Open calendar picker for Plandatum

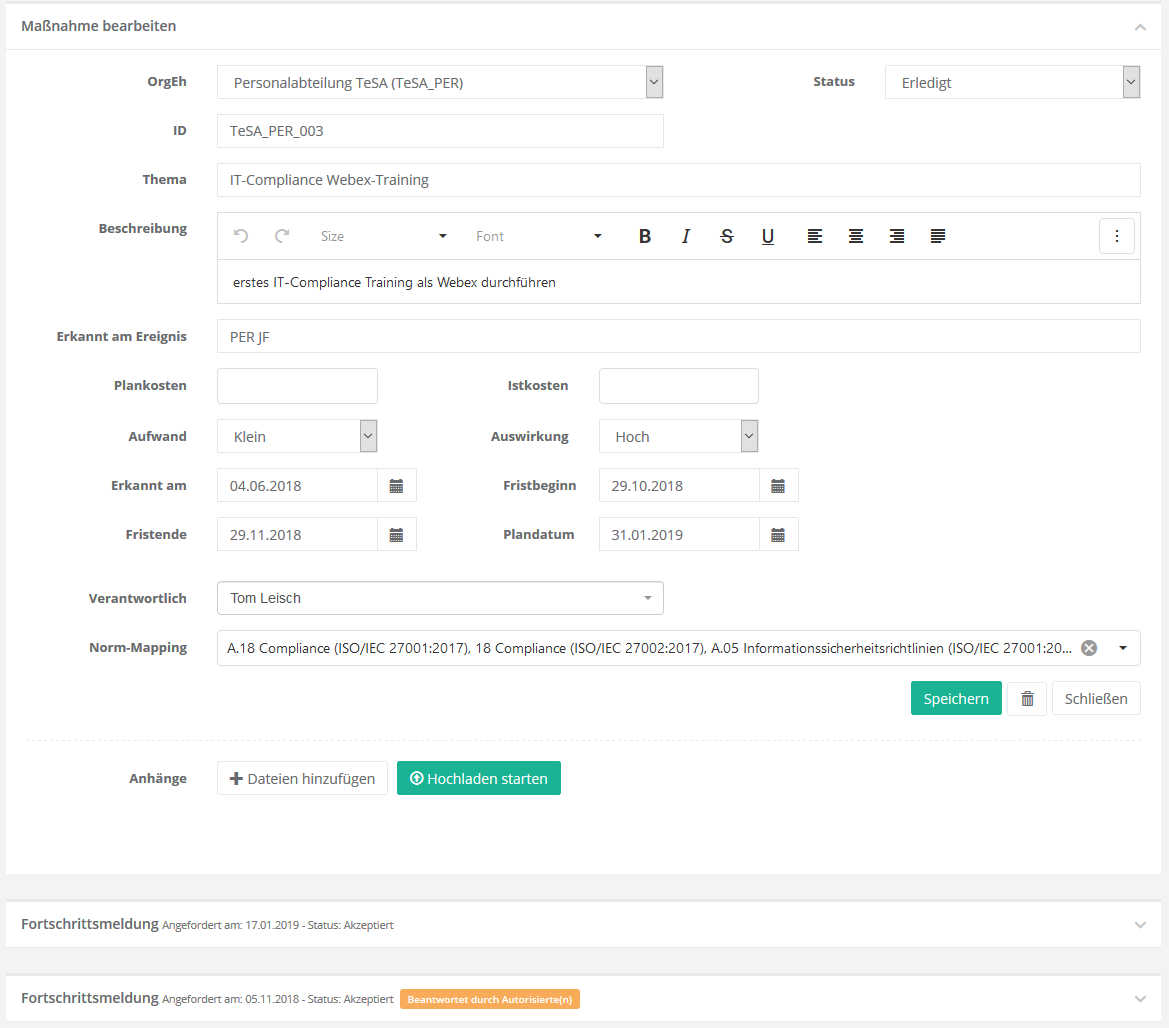(778, 535)
